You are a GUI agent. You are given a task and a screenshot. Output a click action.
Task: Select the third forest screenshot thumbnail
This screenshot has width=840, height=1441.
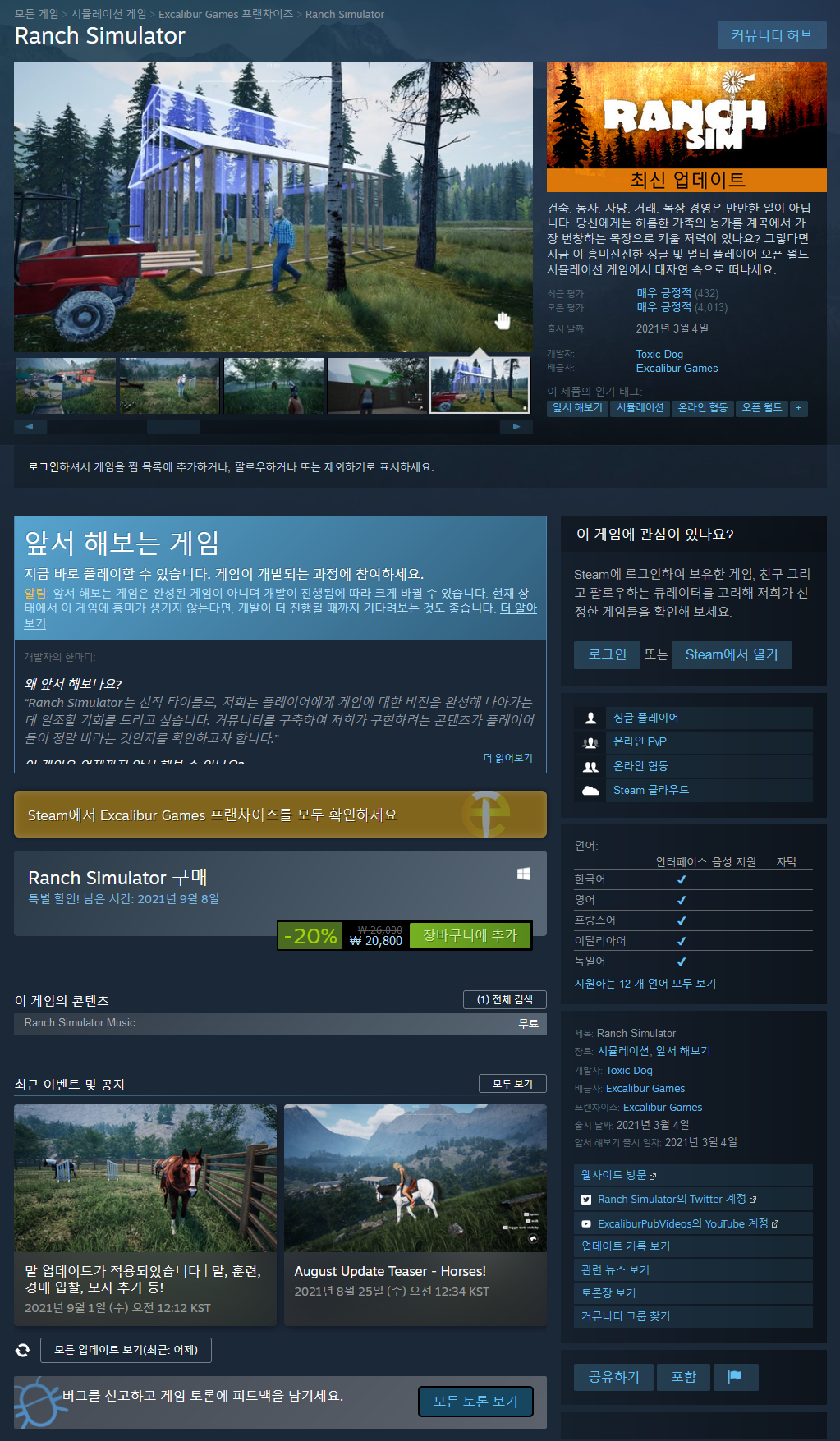[273, 385]
